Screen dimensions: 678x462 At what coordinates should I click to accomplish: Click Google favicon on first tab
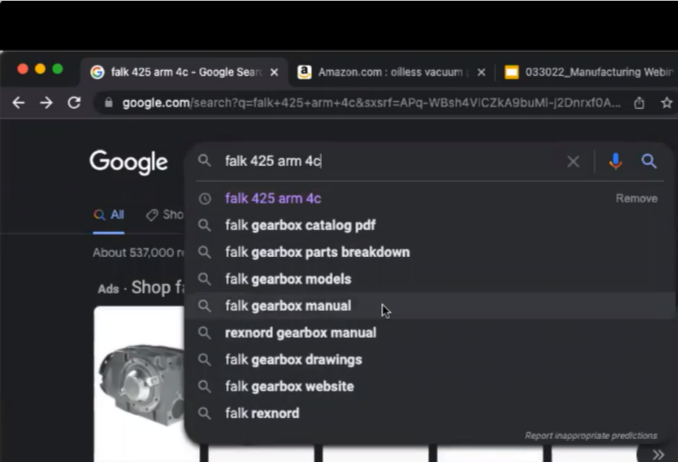coord(97,72)
